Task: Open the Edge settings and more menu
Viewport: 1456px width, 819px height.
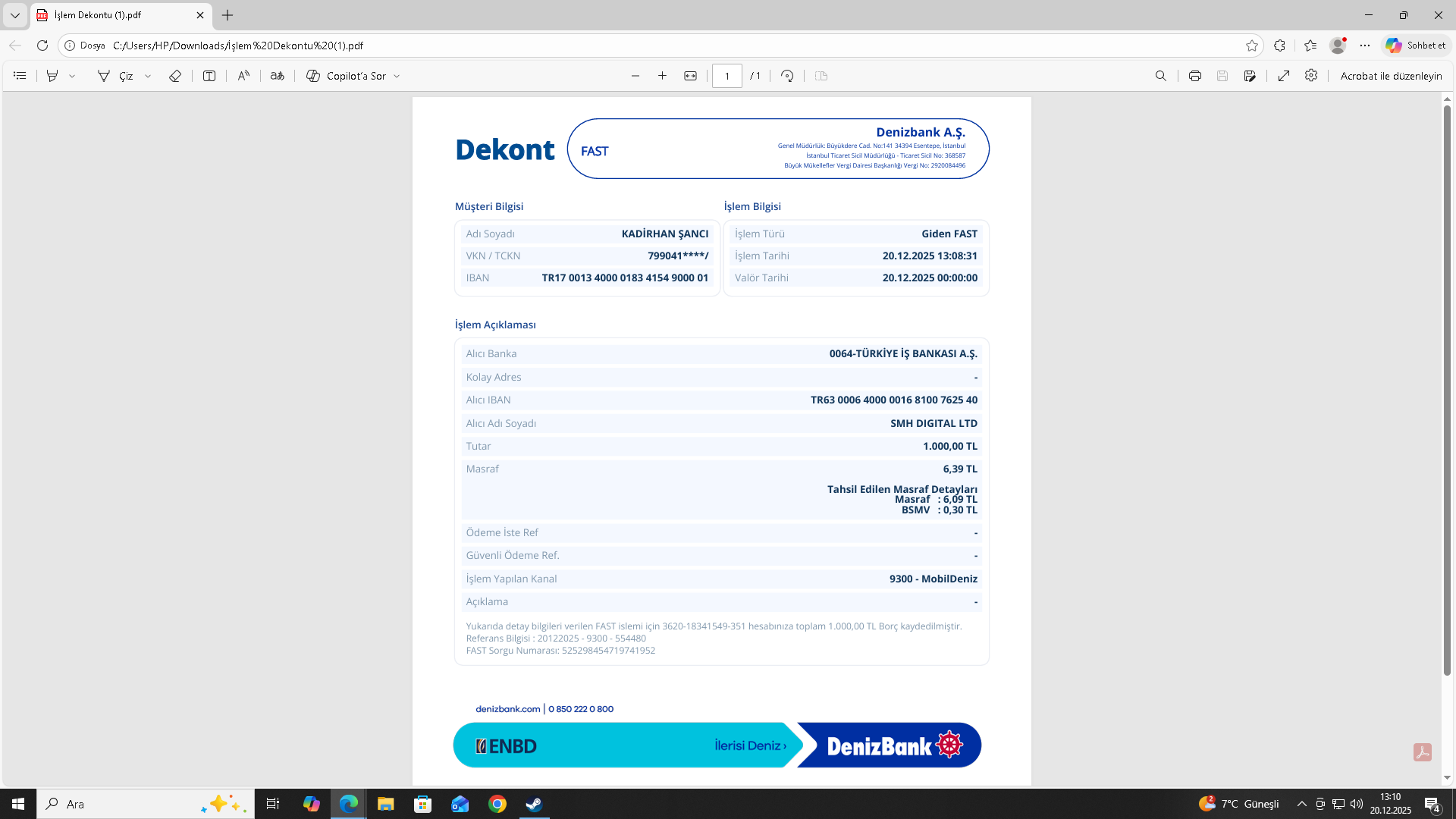Action: point(1365,45)
